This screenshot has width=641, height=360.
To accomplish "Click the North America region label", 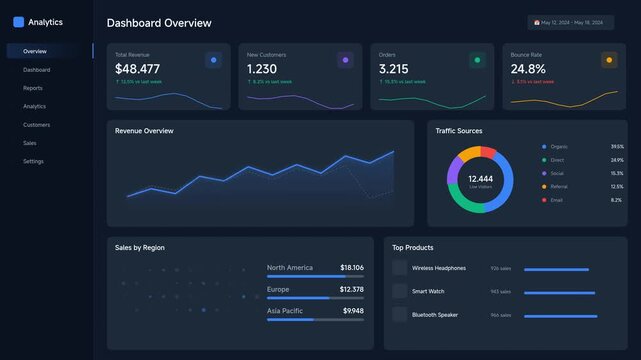I will click(x=290, y=268).
